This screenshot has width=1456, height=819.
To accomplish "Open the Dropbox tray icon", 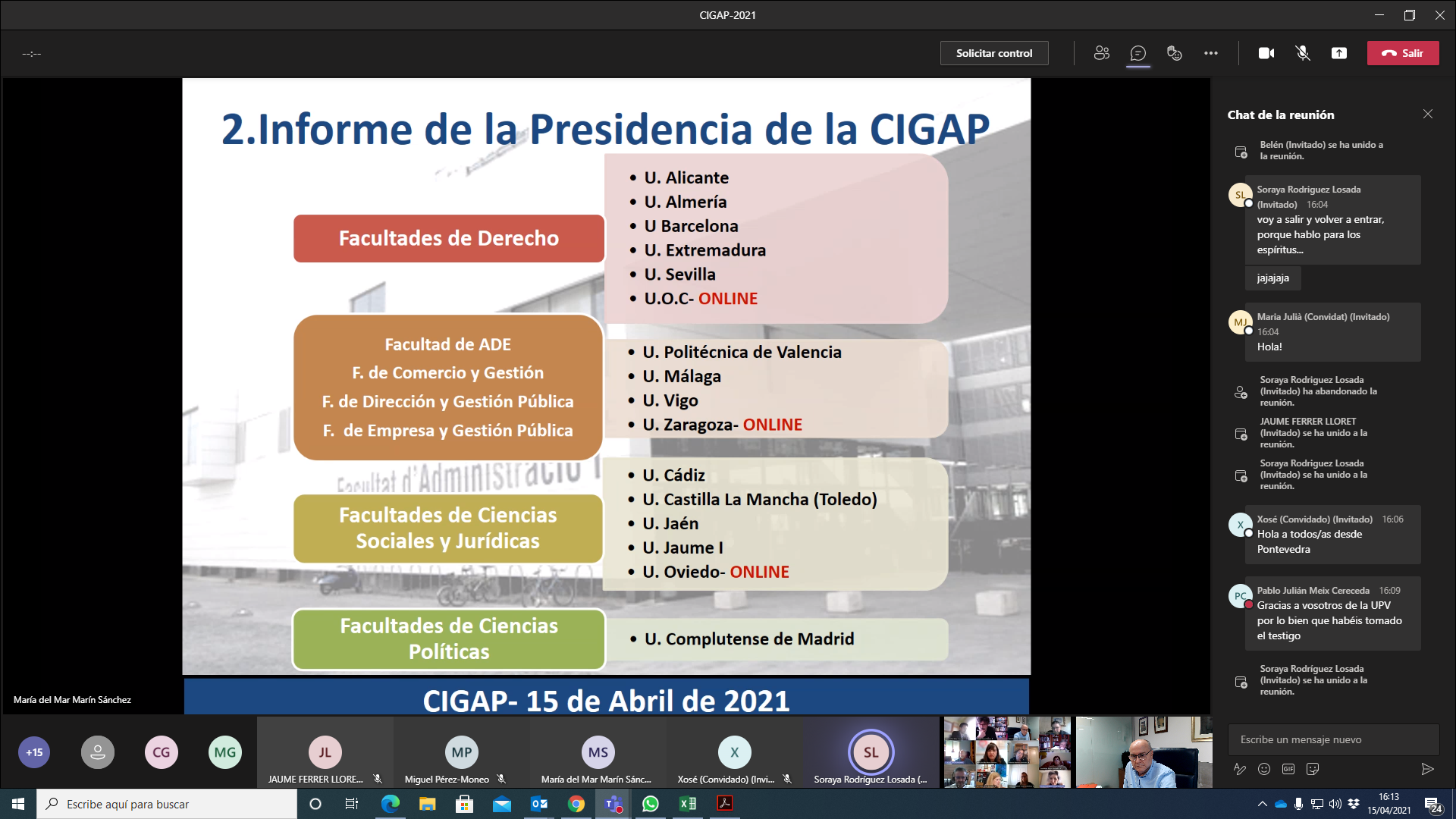I will [1353, 804].
